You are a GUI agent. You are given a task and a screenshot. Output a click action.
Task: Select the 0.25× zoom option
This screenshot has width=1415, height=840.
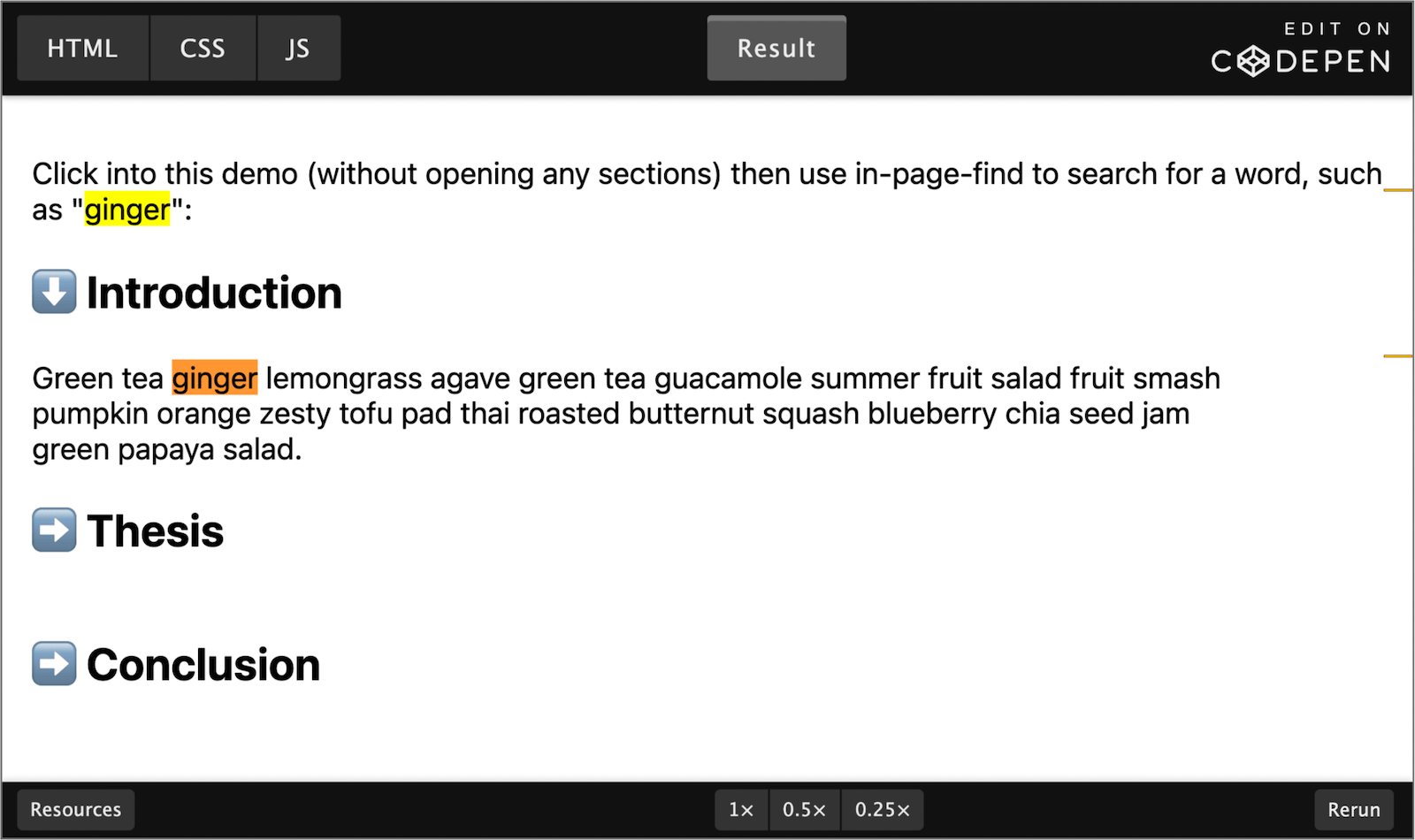882,809
